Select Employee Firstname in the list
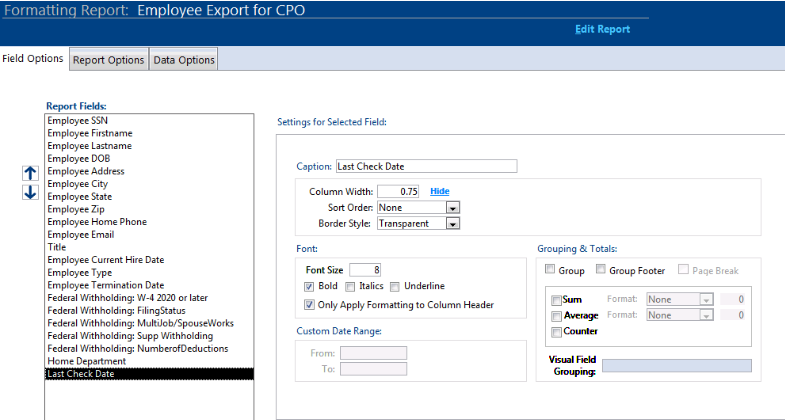785x420 pixels. pos(149,133)
